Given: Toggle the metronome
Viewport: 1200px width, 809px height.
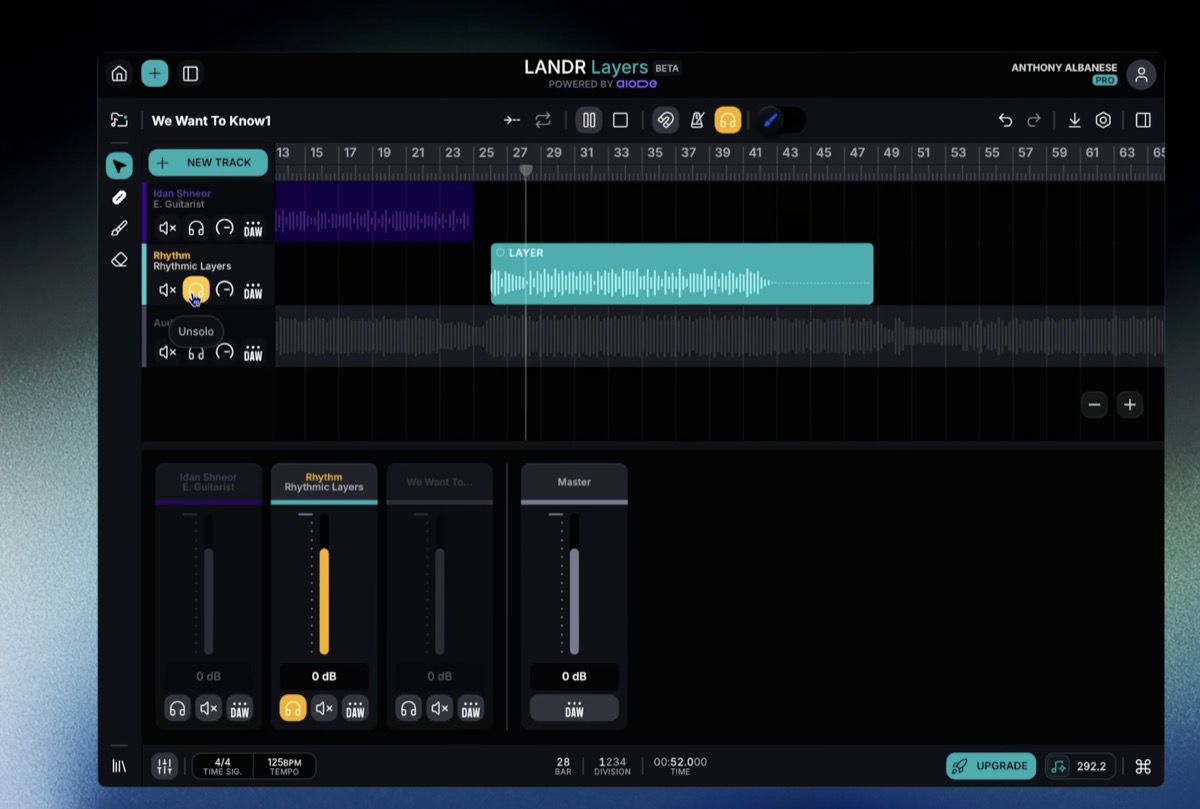Looking at the screenshot, I should click(697, 120).
